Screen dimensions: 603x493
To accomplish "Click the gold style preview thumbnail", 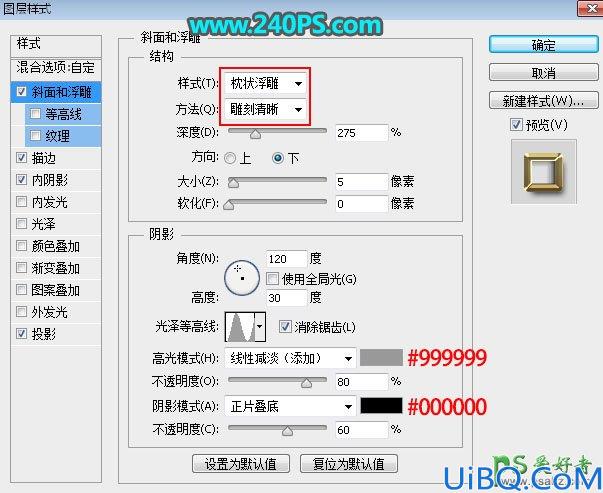I will 543,171.
